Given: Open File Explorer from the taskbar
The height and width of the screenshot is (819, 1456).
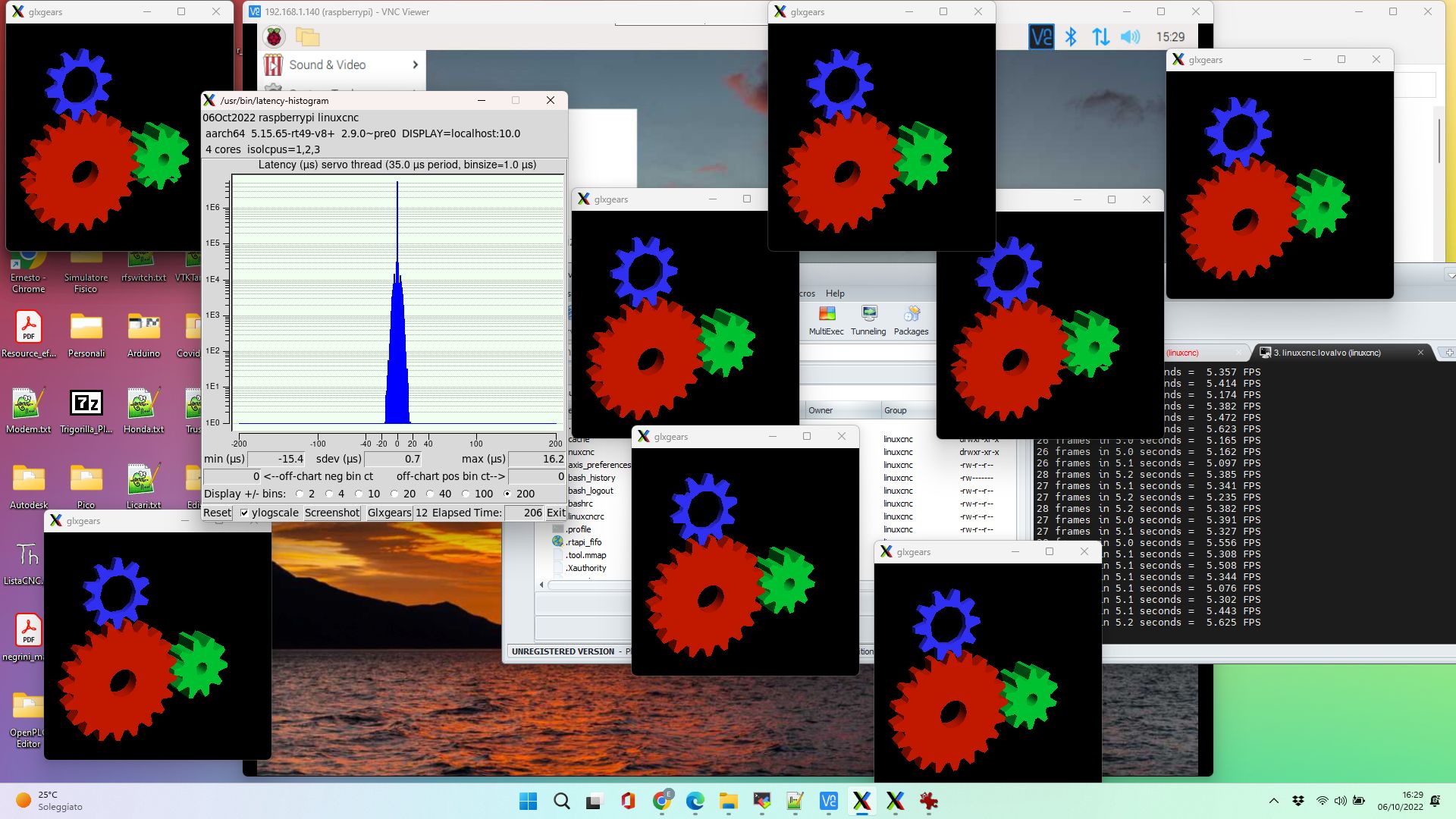Looking at the screenshot, I should (728, 801).
